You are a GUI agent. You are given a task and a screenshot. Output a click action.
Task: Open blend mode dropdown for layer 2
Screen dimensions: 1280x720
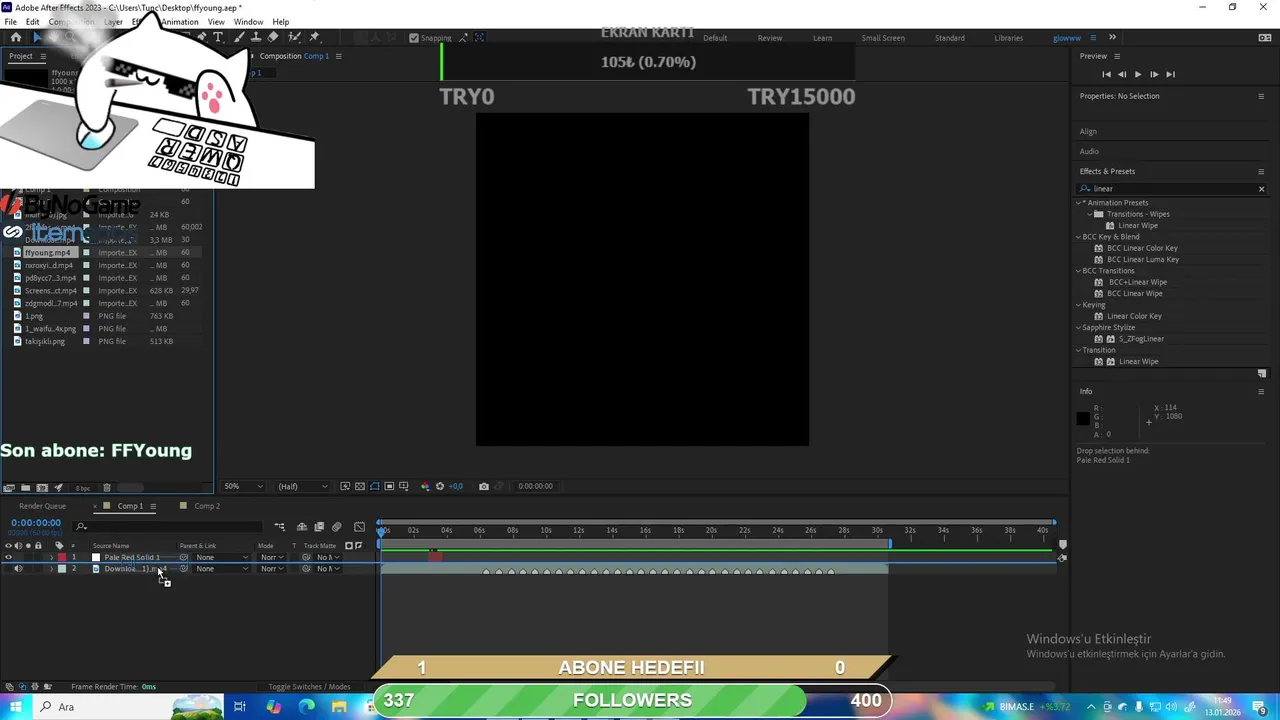272,569
